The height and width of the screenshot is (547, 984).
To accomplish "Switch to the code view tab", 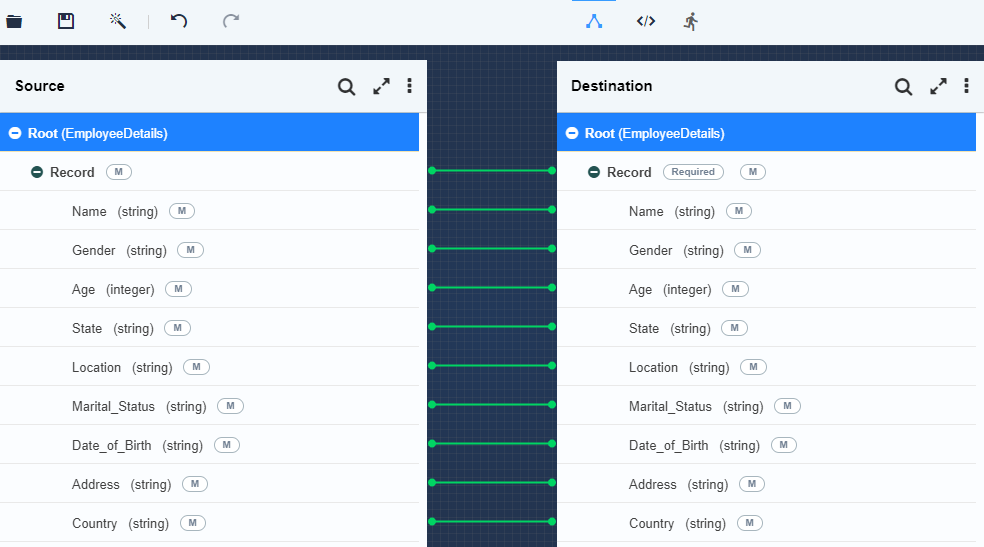I will [x=646, y=21].
